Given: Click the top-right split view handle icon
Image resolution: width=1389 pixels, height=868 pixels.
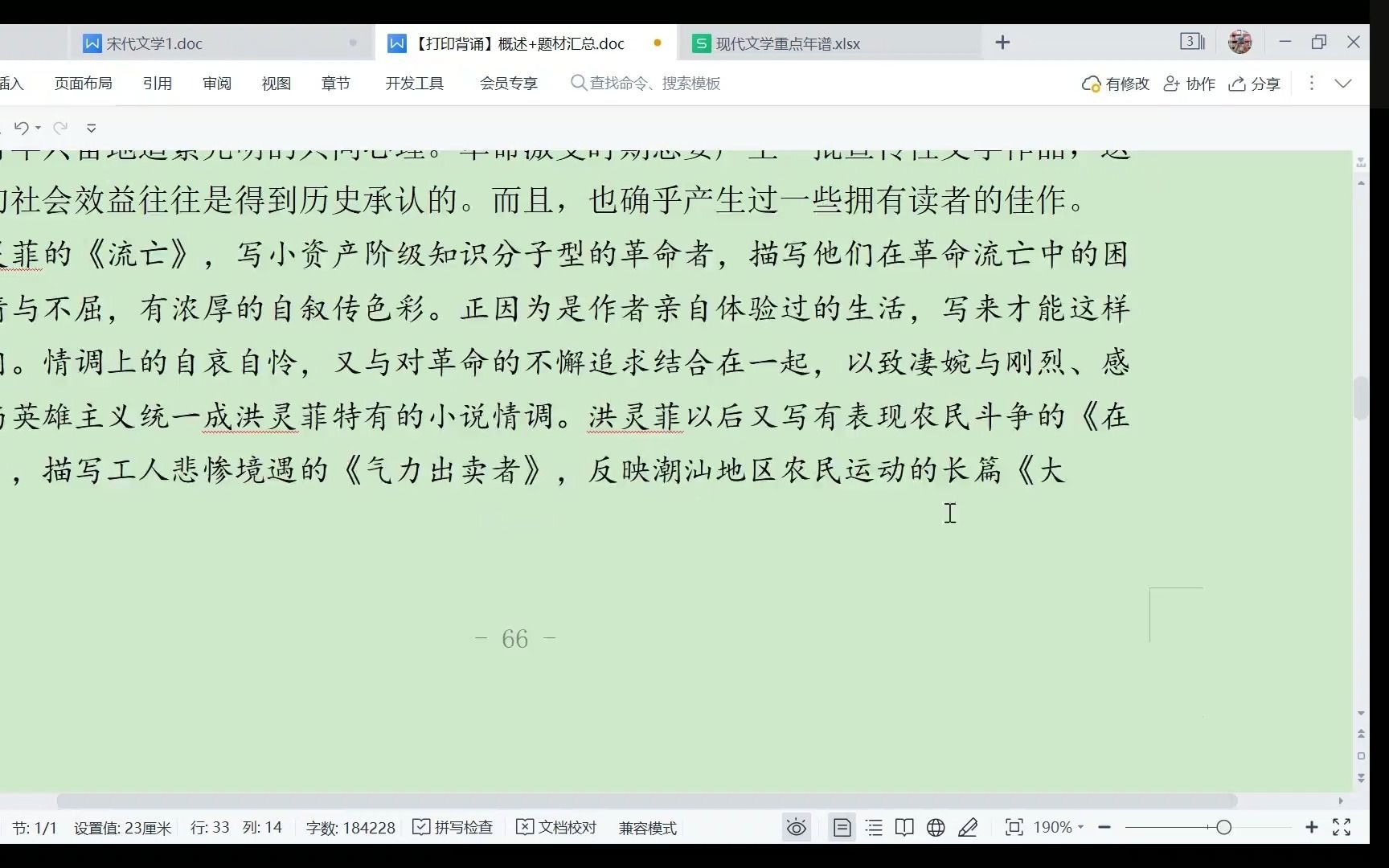Looking at the screenshot, I should [1361, 162].
